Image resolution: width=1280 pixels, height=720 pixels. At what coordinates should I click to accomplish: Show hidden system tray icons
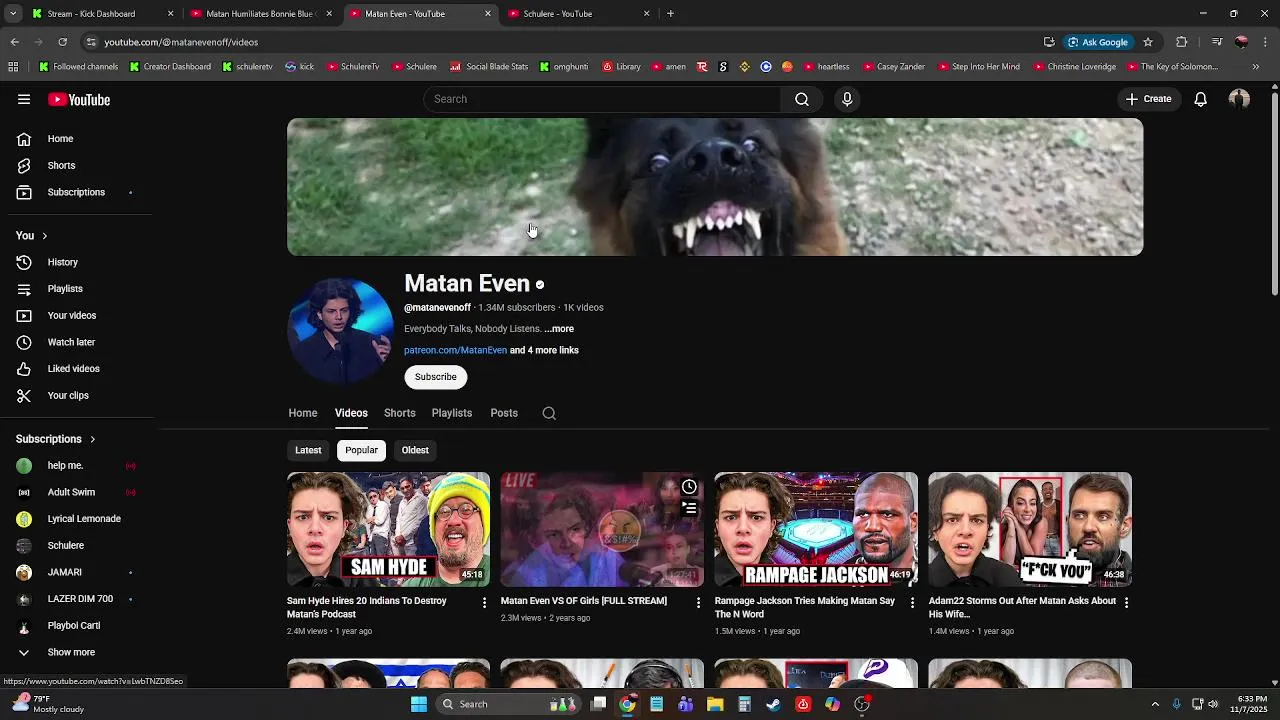[1155, 704]
